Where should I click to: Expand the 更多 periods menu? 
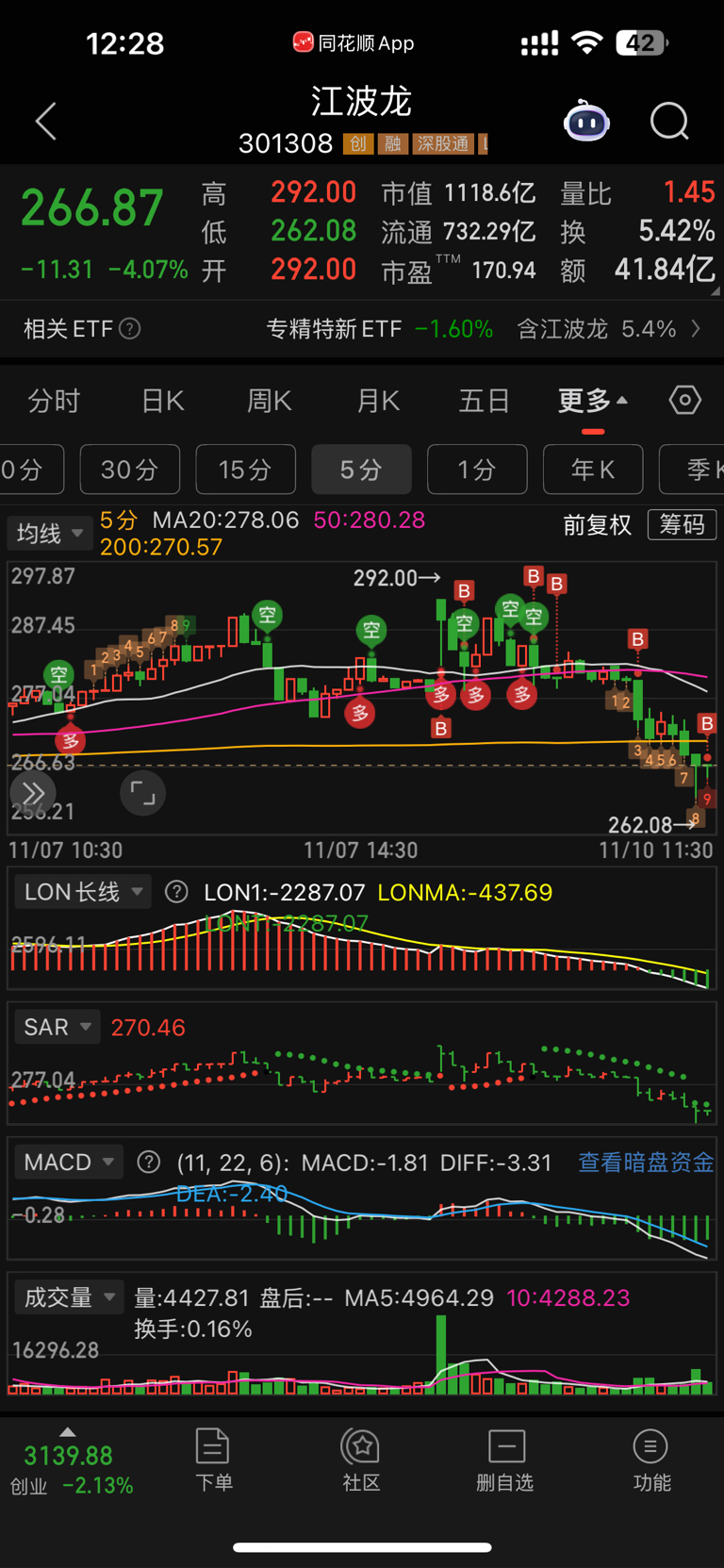click(x=592, y=401)
